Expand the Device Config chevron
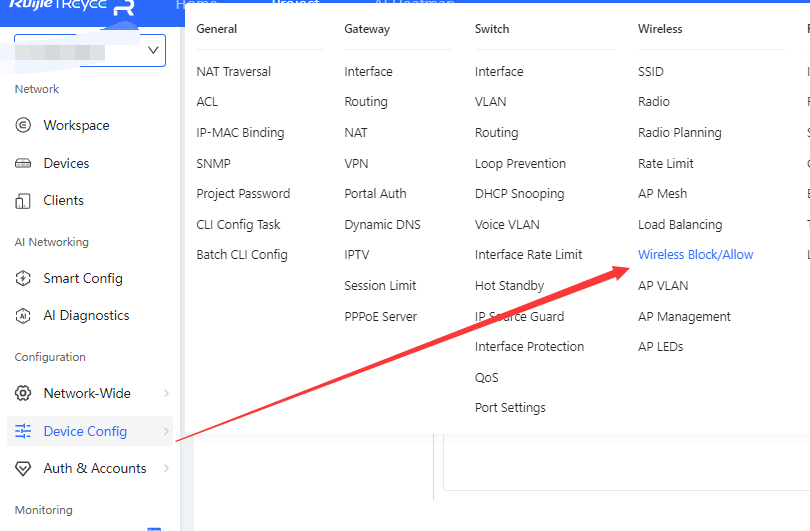Screen dimensions: 810x531 coord(166,431)
